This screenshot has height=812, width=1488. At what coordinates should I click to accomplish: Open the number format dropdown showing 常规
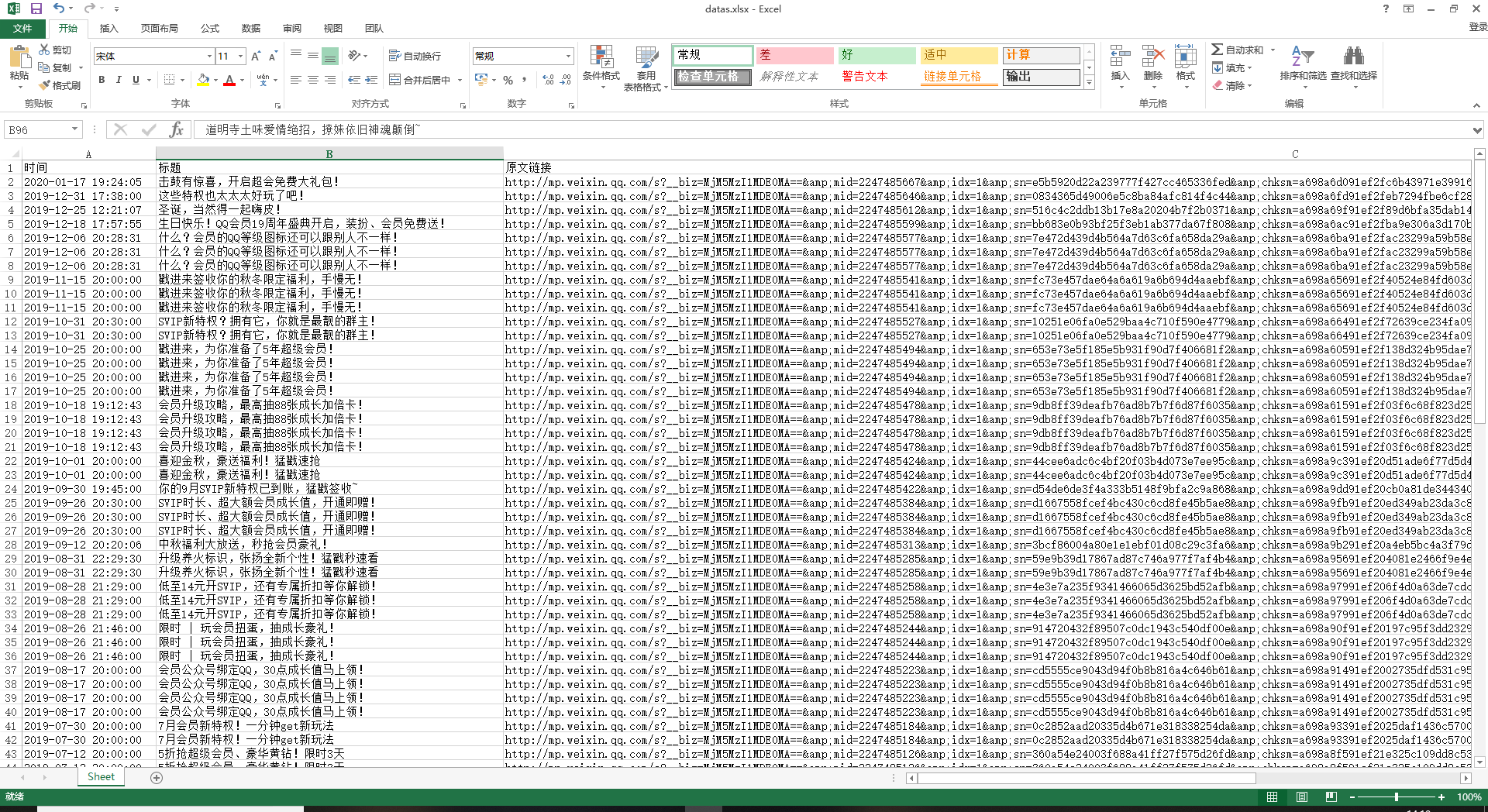click(x=568, y=56)
